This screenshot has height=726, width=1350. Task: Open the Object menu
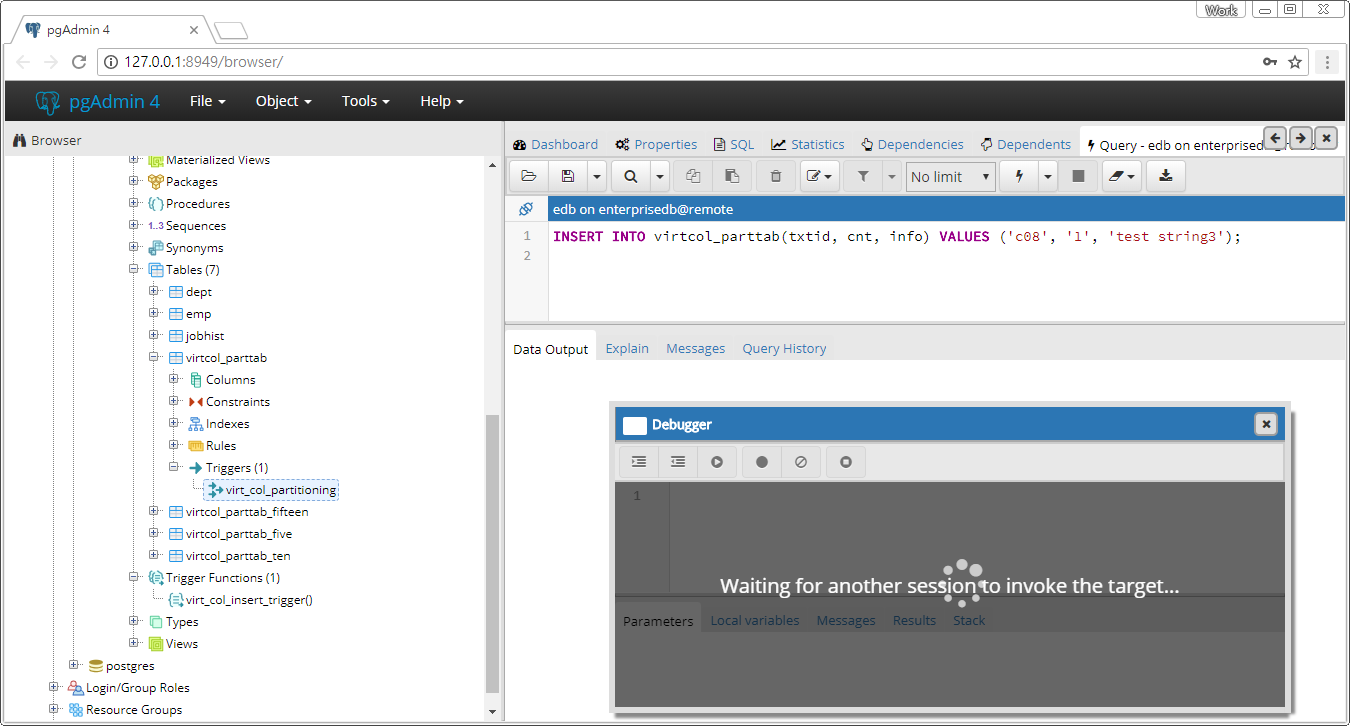coord(283,101)
